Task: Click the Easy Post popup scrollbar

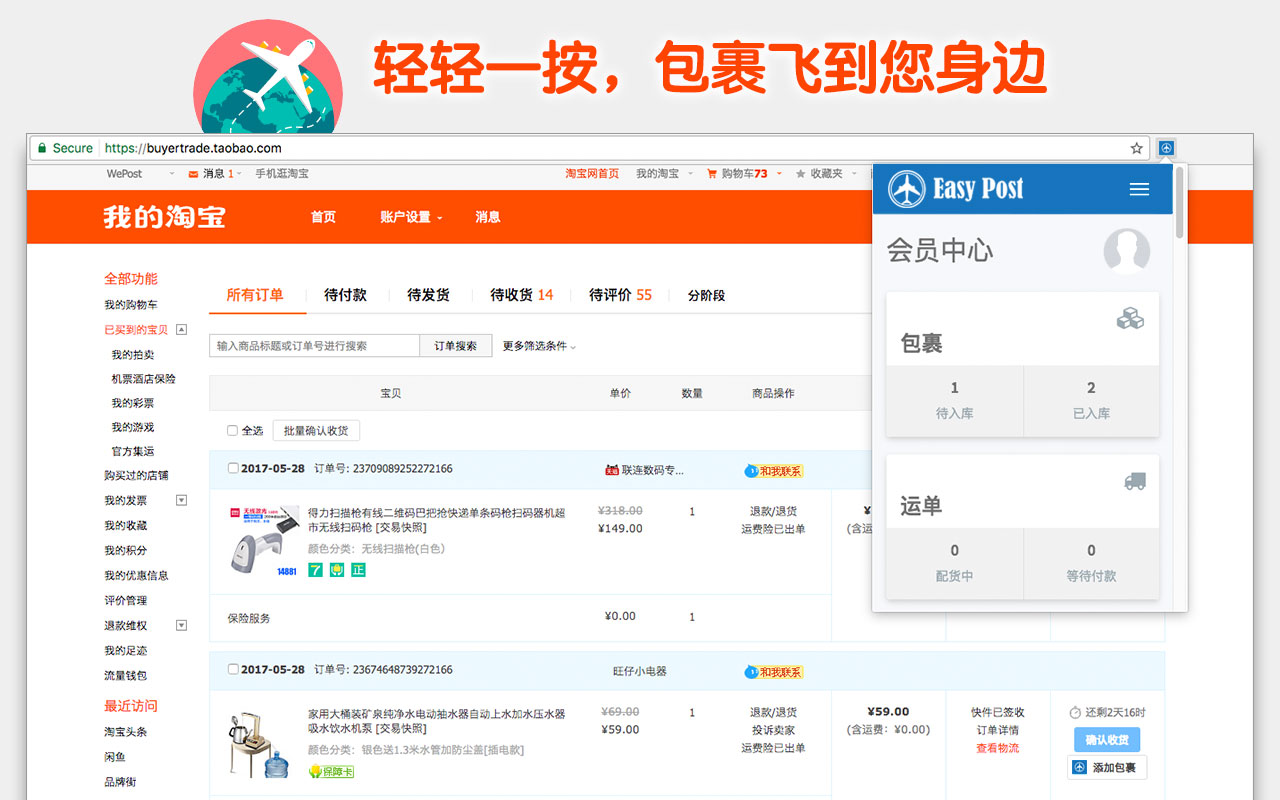Action: (1180, 203)
